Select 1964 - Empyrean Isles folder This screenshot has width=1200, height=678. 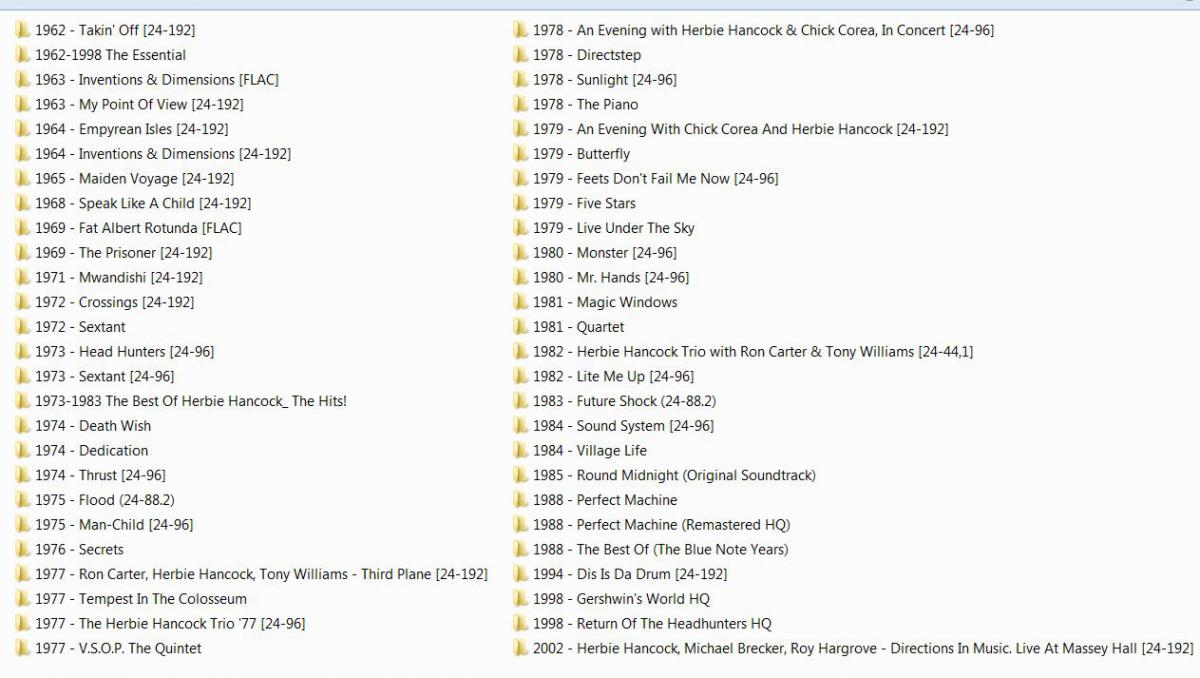tap(131, 129)
